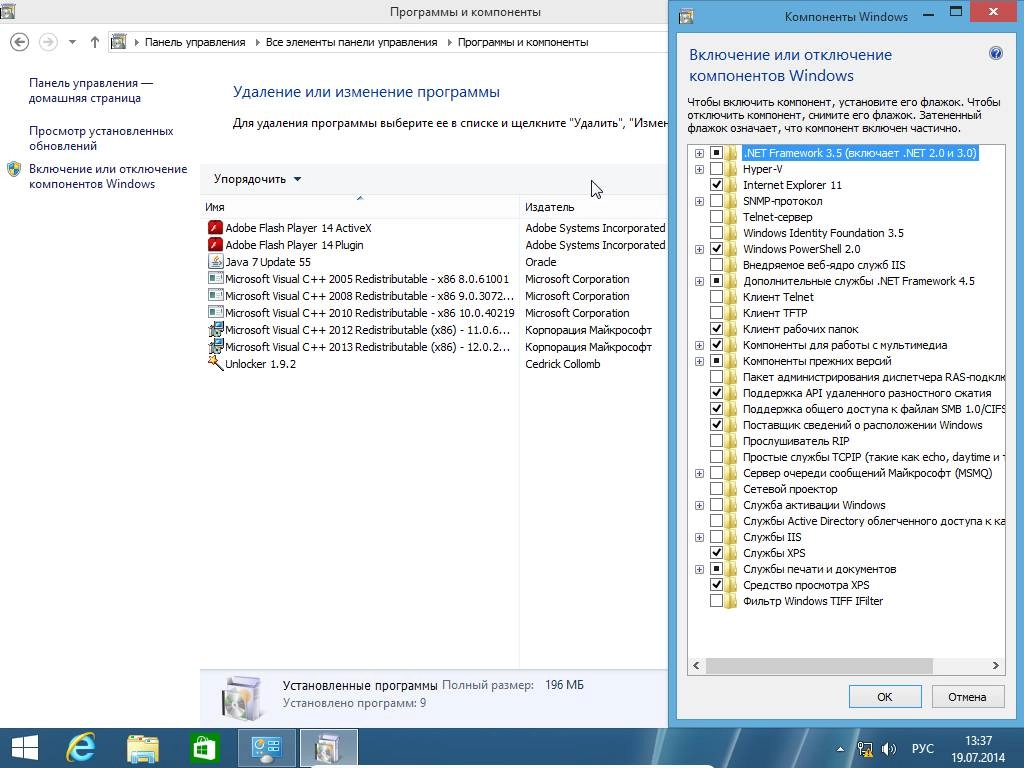Click Программы и компоненты breadcrumb
Image resolution: width=1024 pixels, height=768 pixels.
[522, 42]
